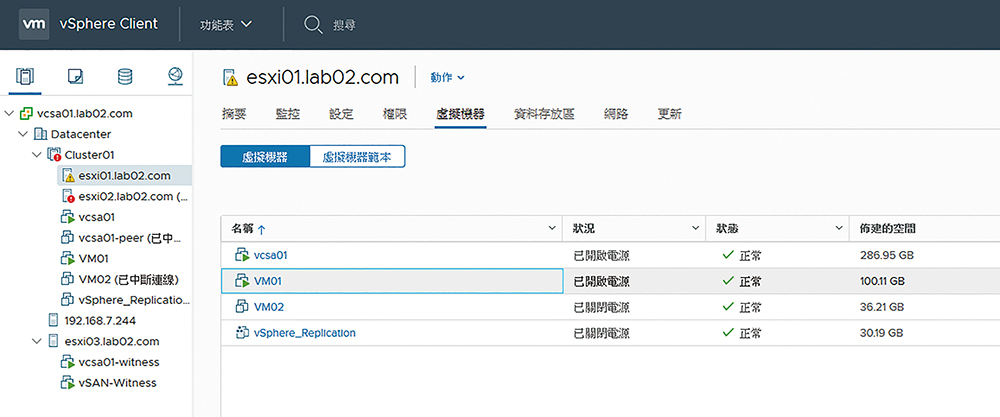
Task: Click the 30.19 GB cell
Action: pos(881,333)
